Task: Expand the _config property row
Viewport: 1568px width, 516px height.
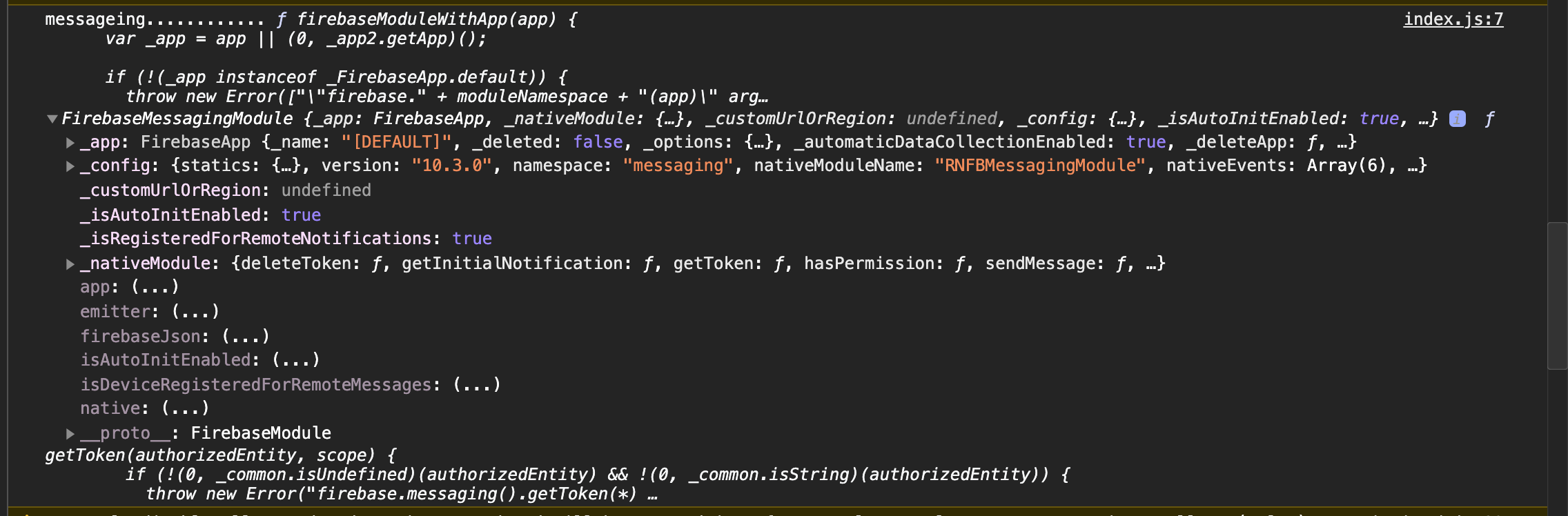Action: (70, 166)
